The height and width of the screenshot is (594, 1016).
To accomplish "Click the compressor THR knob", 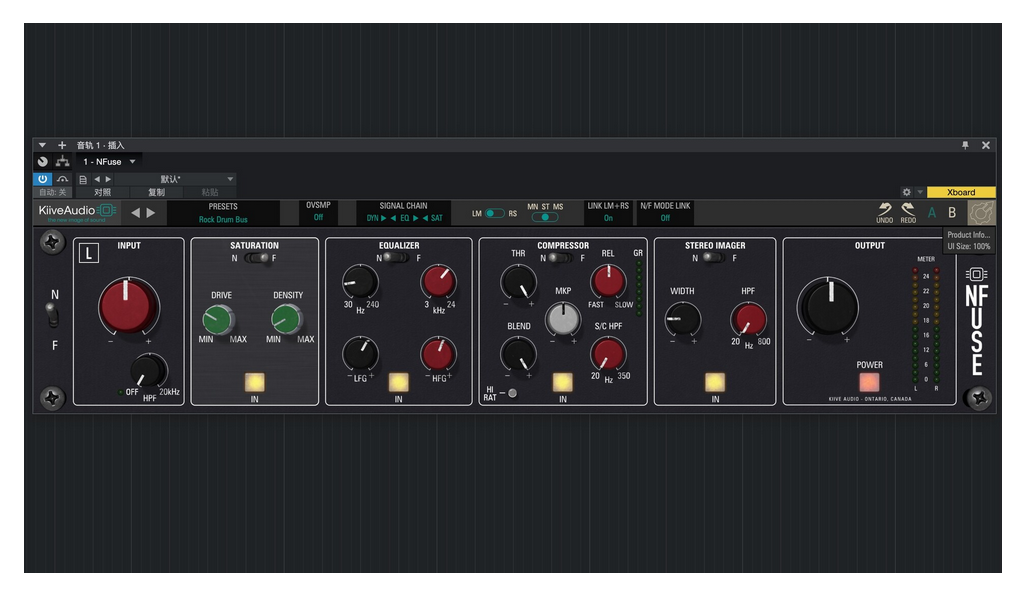I will click(518, 284).
